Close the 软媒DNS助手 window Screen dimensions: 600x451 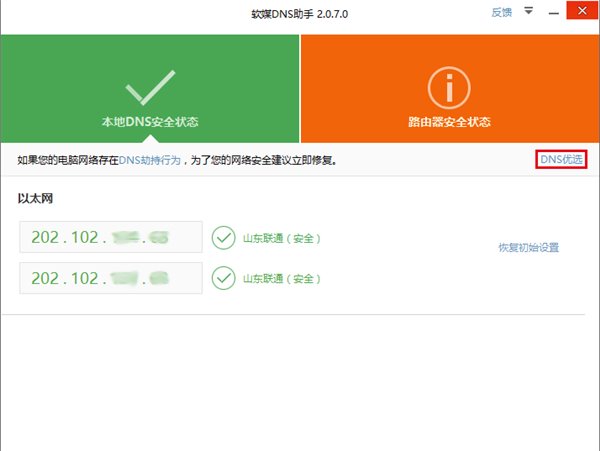(582, 12)
